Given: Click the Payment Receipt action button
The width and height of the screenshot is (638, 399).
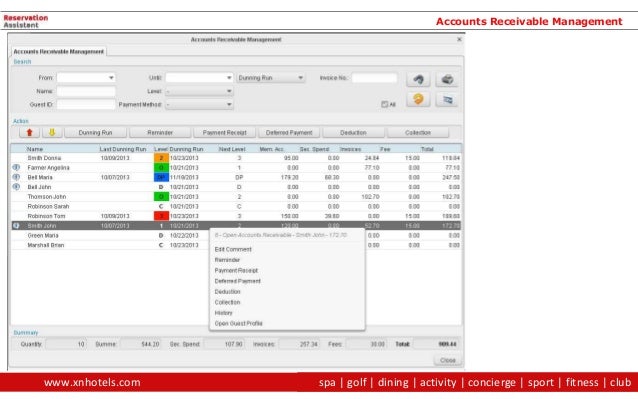Looking at the screenshot, I should 225,133.
